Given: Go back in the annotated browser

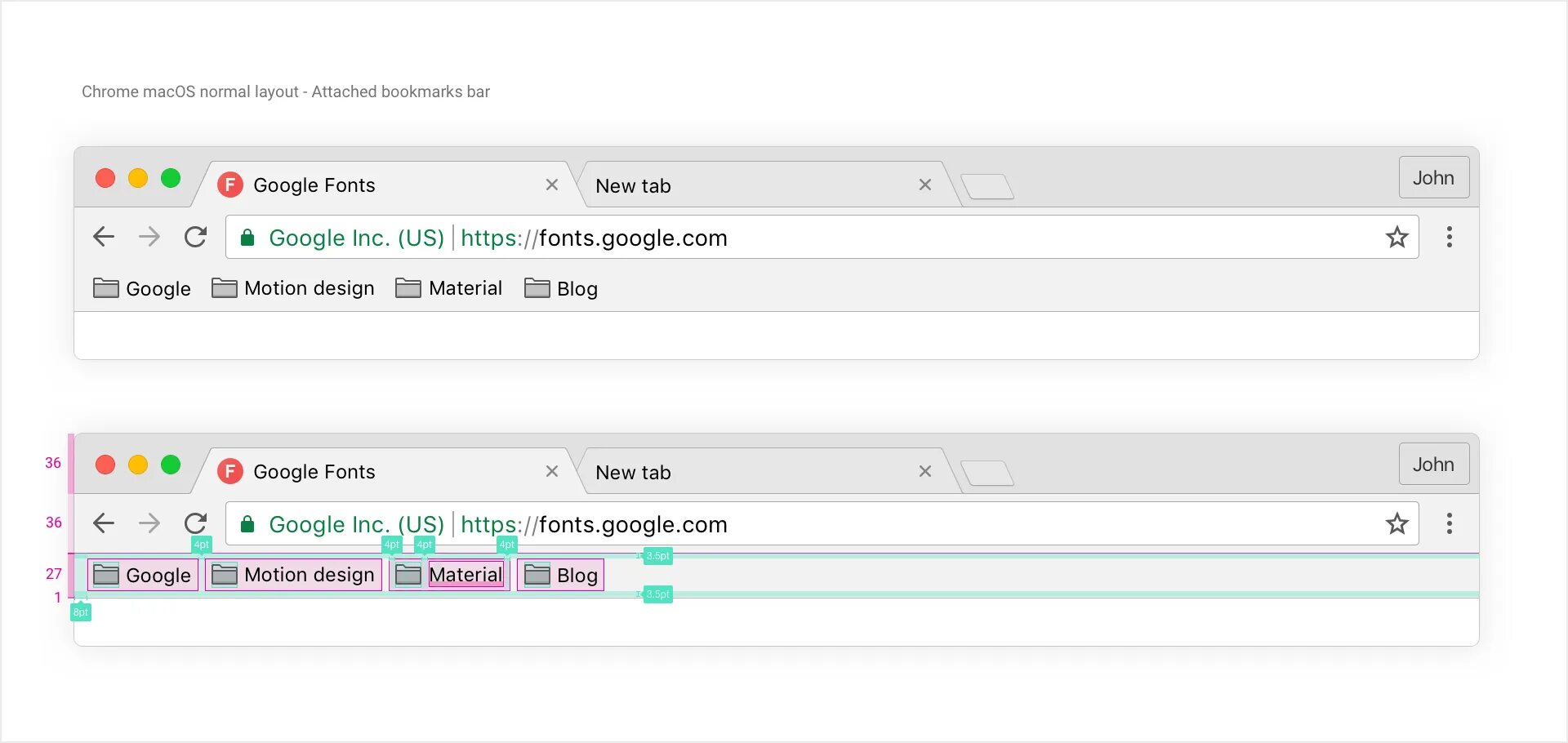Looking at the screenshot, I should coord(104,523).
